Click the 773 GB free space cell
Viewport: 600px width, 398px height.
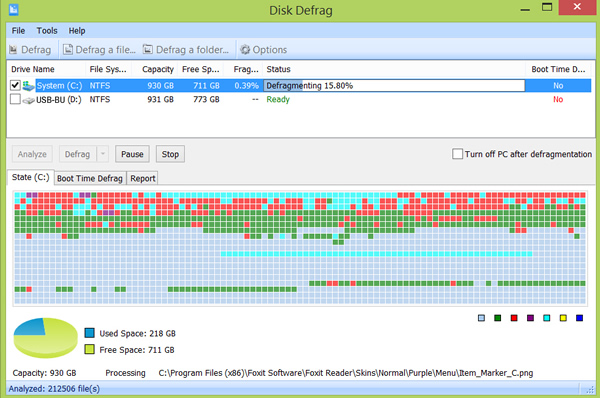point(206,100)
